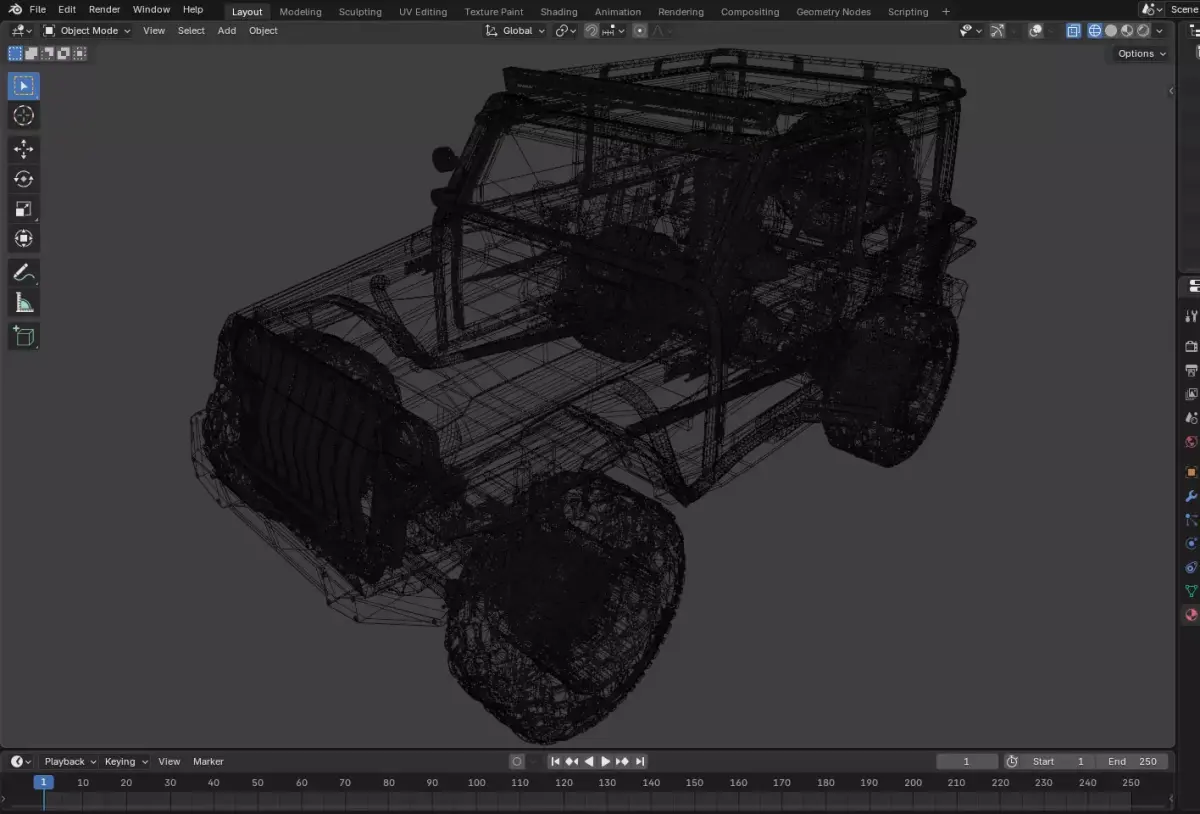Expand the viewport shading options arrow
Viewport: 1200px width, 814px height.
click(1159, 31)
